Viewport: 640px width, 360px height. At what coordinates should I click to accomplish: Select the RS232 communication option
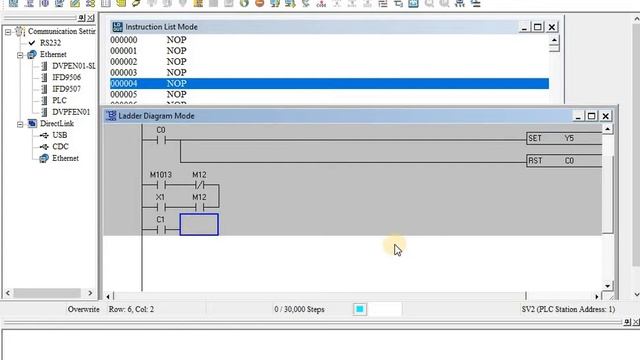pos(50,43)
